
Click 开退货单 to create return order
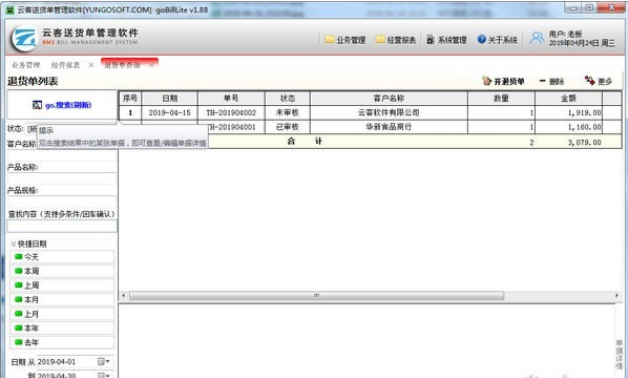(x=503, y=81)
